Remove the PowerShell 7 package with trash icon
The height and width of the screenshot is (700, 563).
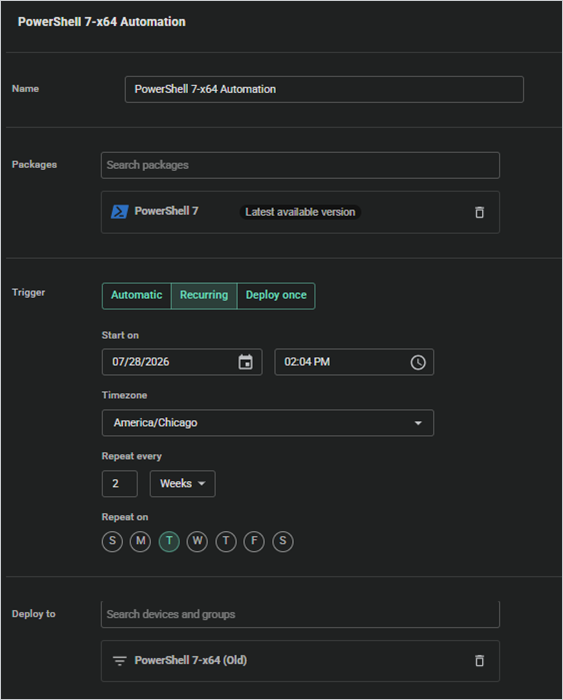(x=479, y=212)
